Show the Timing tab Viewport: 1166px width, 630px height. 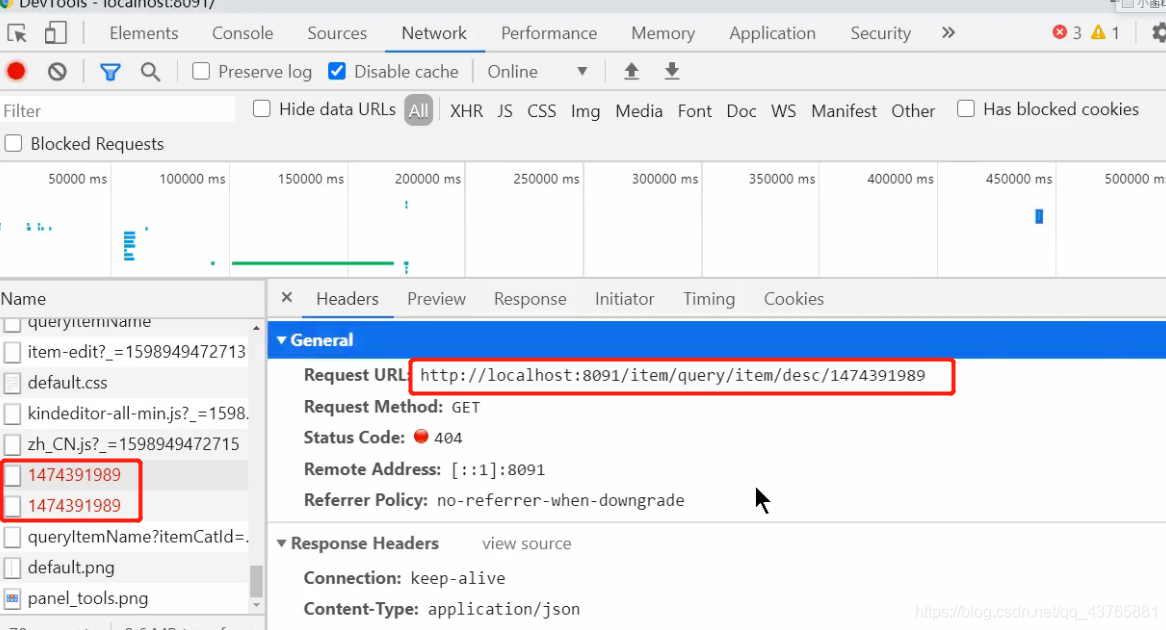(709, 299)
